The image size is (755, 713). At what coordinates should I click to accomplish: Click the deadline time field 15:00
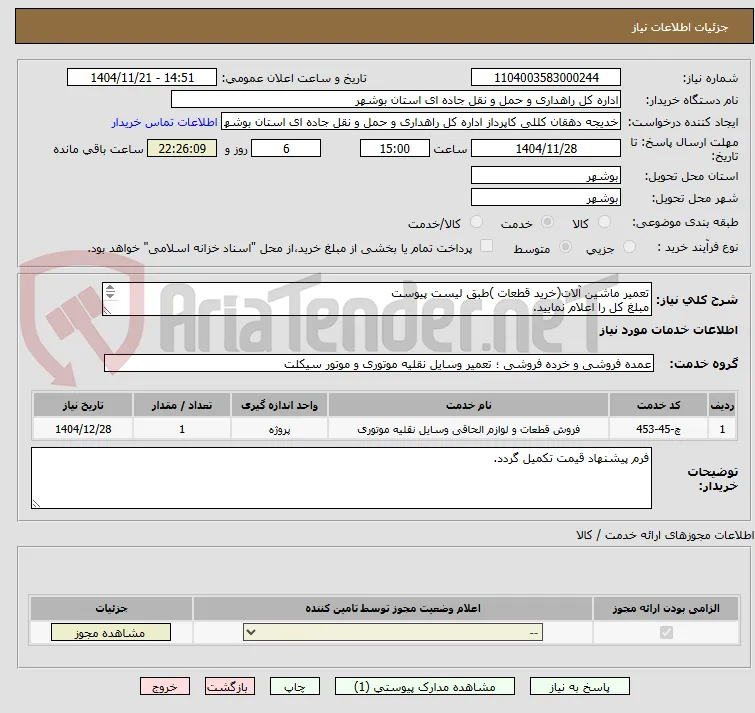tap(395, 148)
